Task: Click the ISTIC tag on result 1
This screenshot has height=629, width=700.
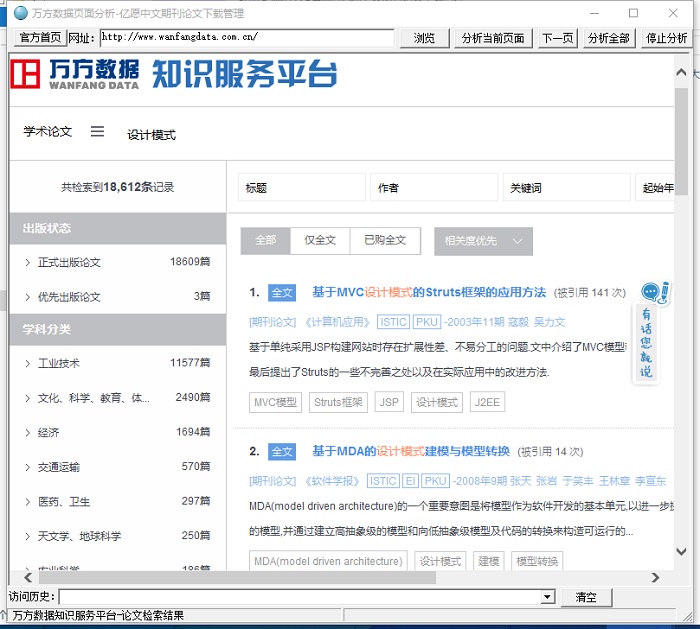Action: (393, 322)
